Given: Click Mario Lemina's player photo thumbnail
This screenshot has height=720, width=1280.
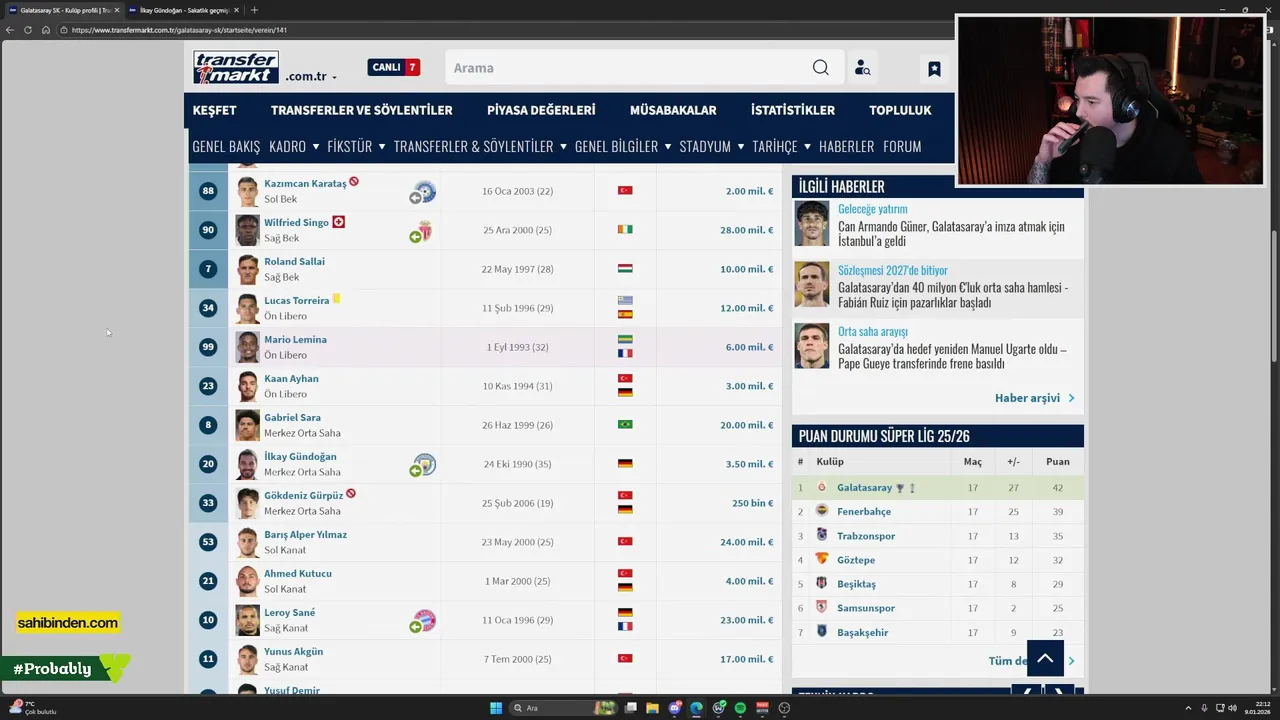Looking at the screenshot, I should [247, 347].
